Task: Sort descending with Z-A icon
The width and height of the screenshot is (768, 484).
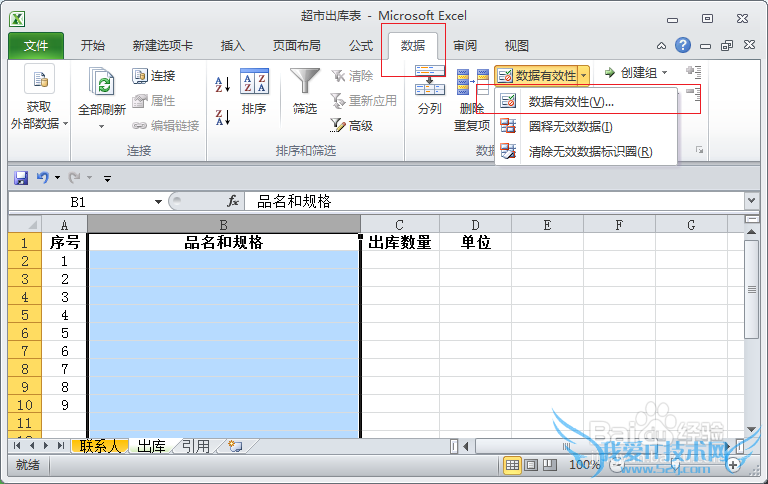Action: (x=222, y=118)
